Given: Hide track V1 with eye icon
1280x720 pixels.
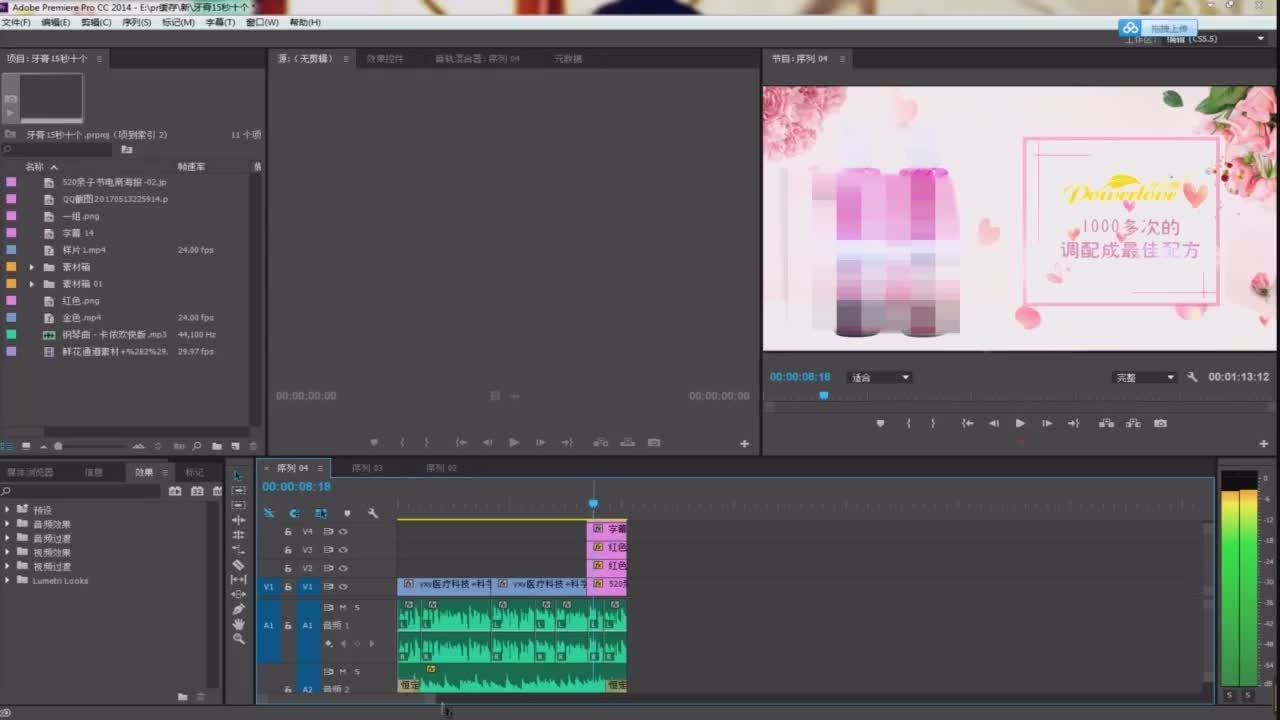Looking at the screenshot, I should pyautogui.click(x=343, y=586).
